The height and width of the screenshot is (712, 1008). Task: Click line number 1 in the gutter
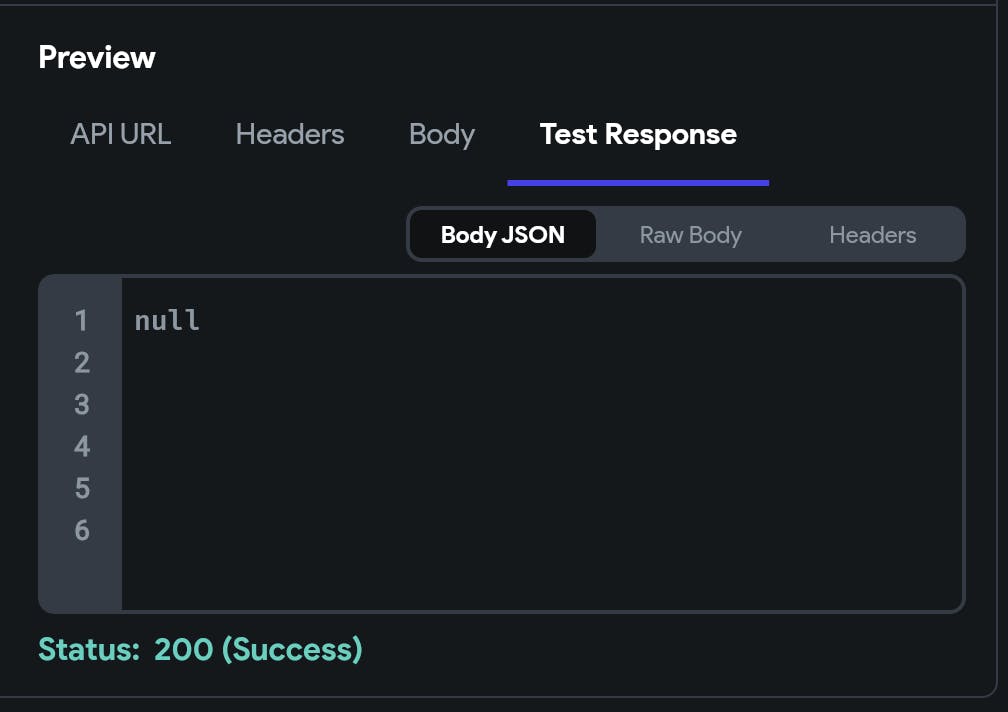[x=81, y=321]
